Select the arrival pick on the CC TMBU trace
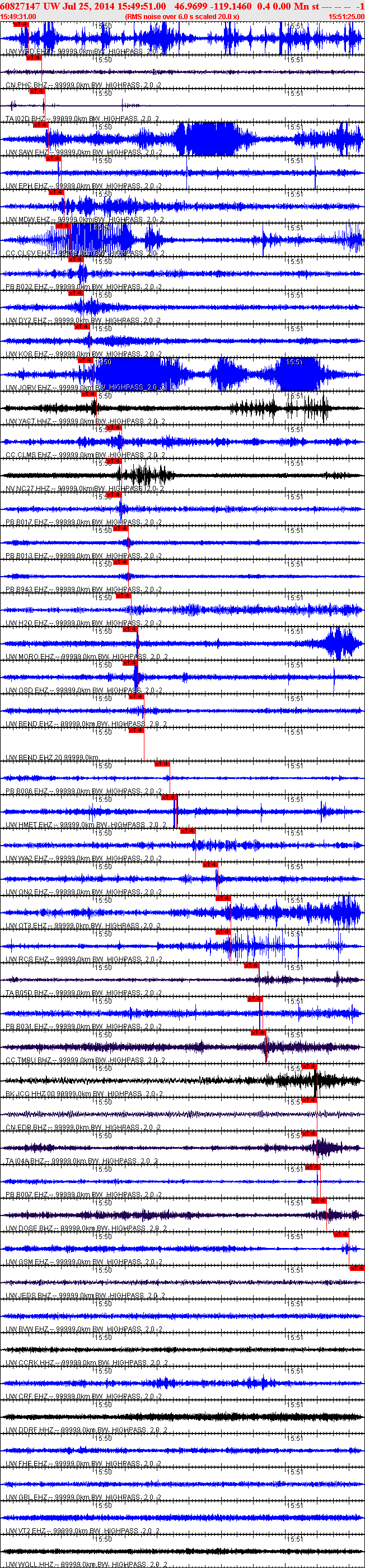Screen dimensions: 365x1568 [x=258, y=1032]
